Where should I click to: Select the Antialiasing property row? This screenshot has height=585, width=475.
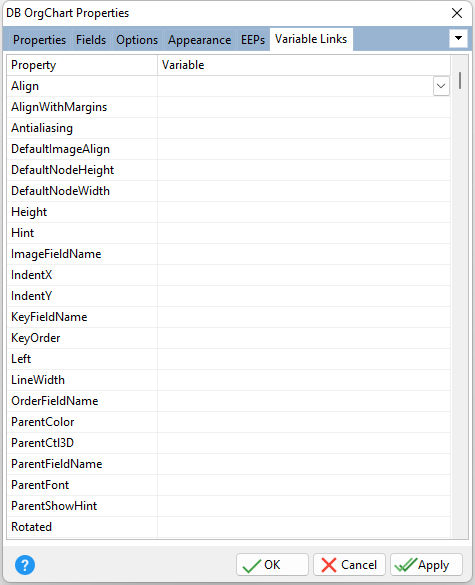[228, 128]
